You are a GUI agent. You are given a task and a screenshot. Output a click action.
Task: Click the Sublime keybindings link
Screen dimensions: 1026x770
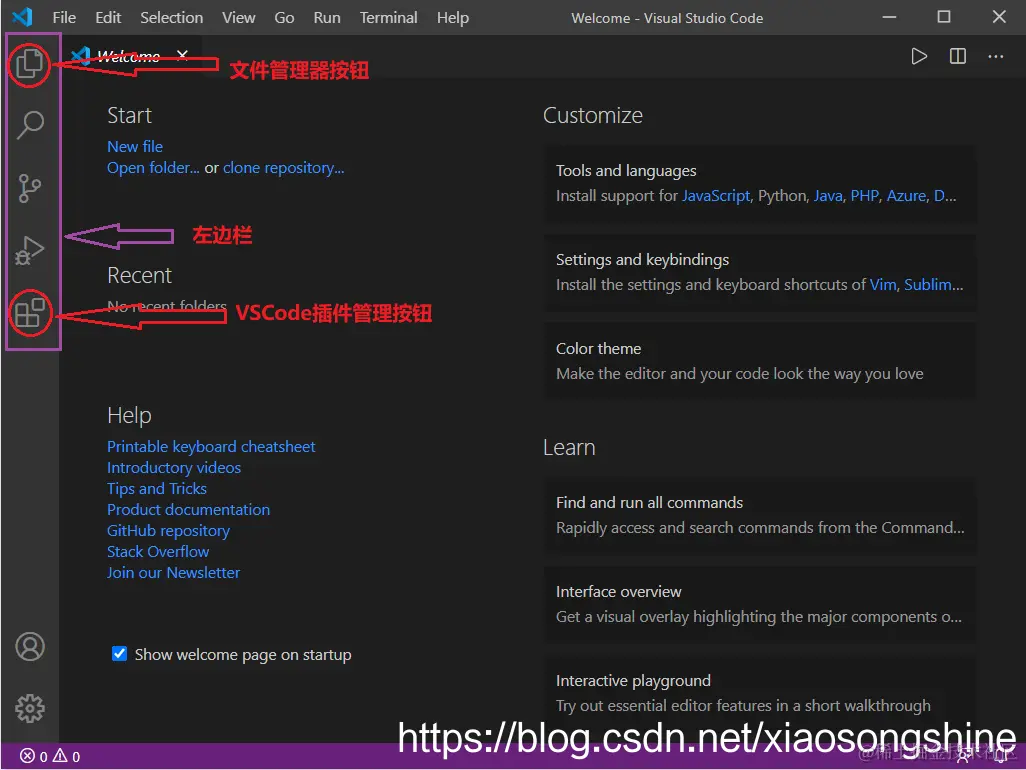(933, 285)
